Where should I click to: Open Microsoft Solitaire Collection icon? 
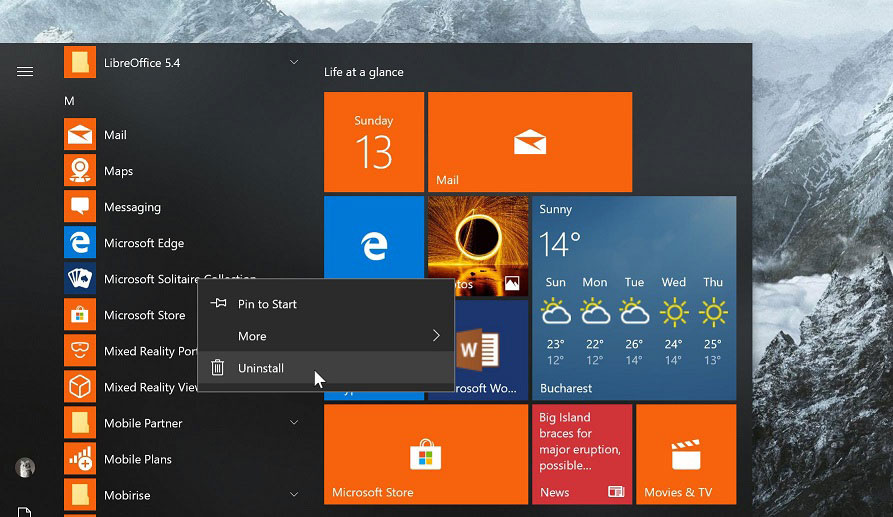coord(80,279)
